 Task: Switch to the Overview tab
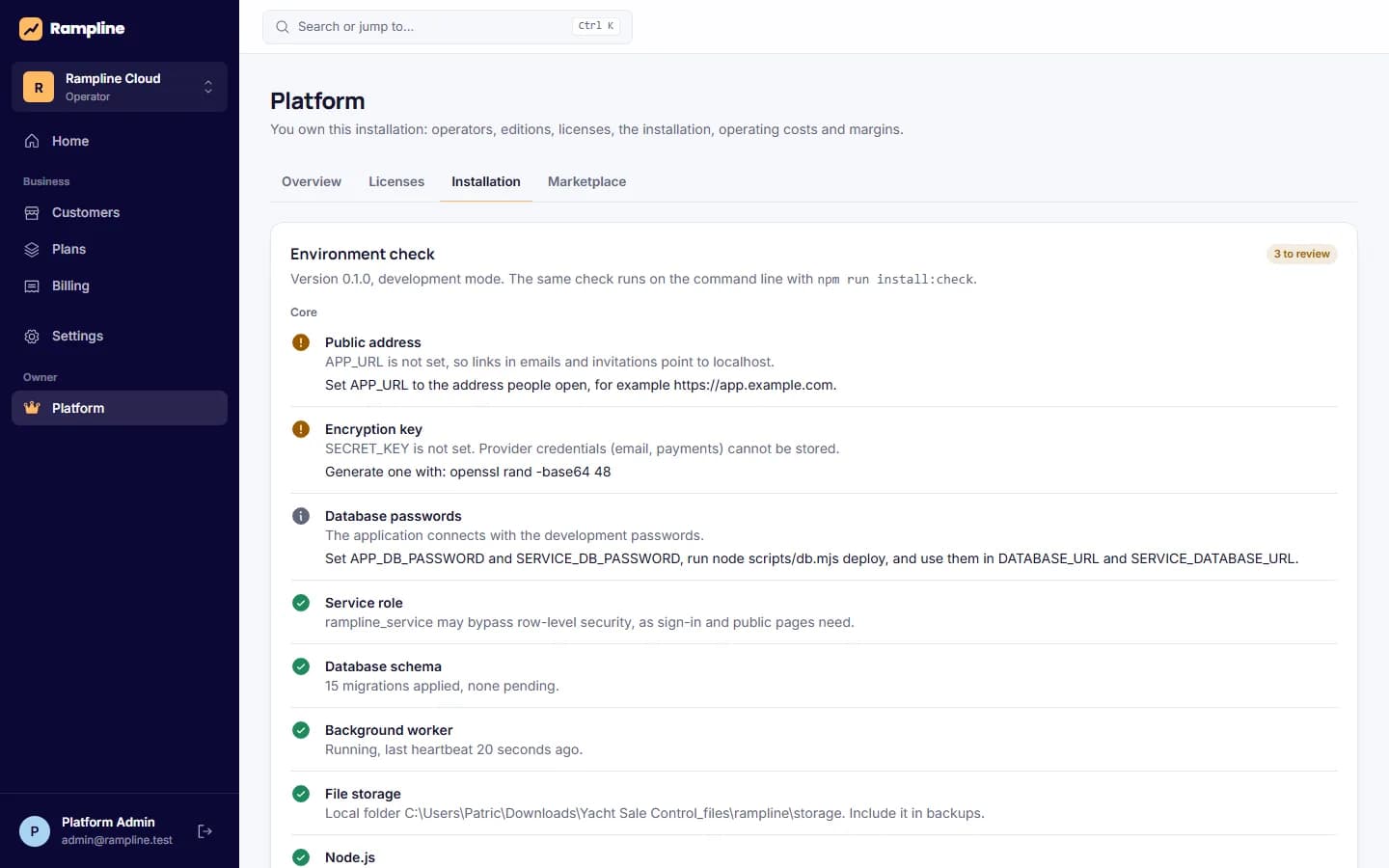tap(312, 181)
